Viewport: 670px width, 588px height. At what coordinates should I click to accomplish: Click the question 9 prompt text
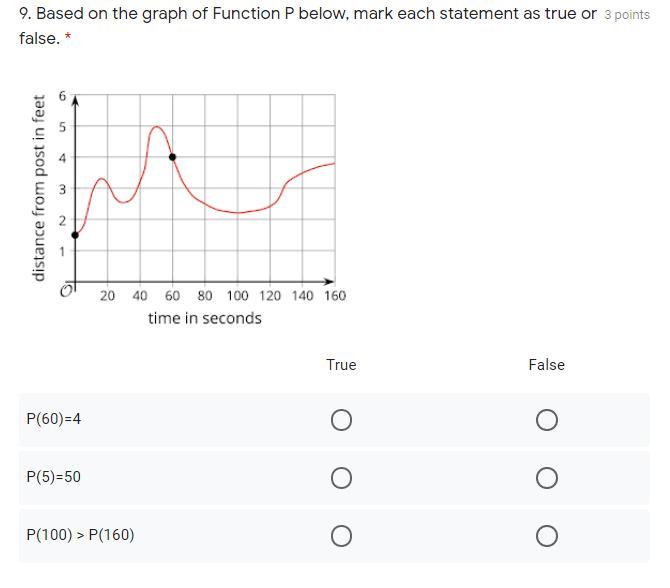[x=300, y=15]
